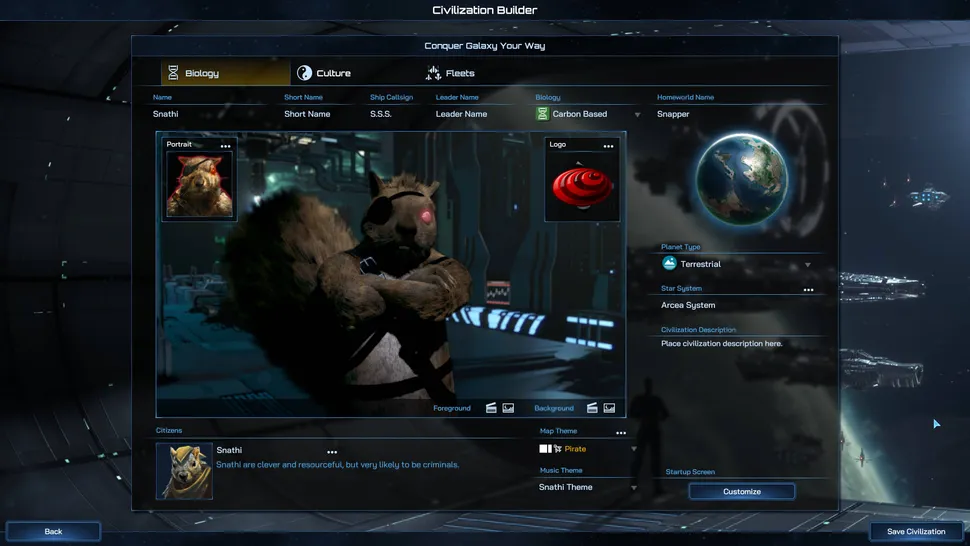Select the red spiral Logo thumbnail
The width and height of the screenshot is (970, 546).
(582, 186)
